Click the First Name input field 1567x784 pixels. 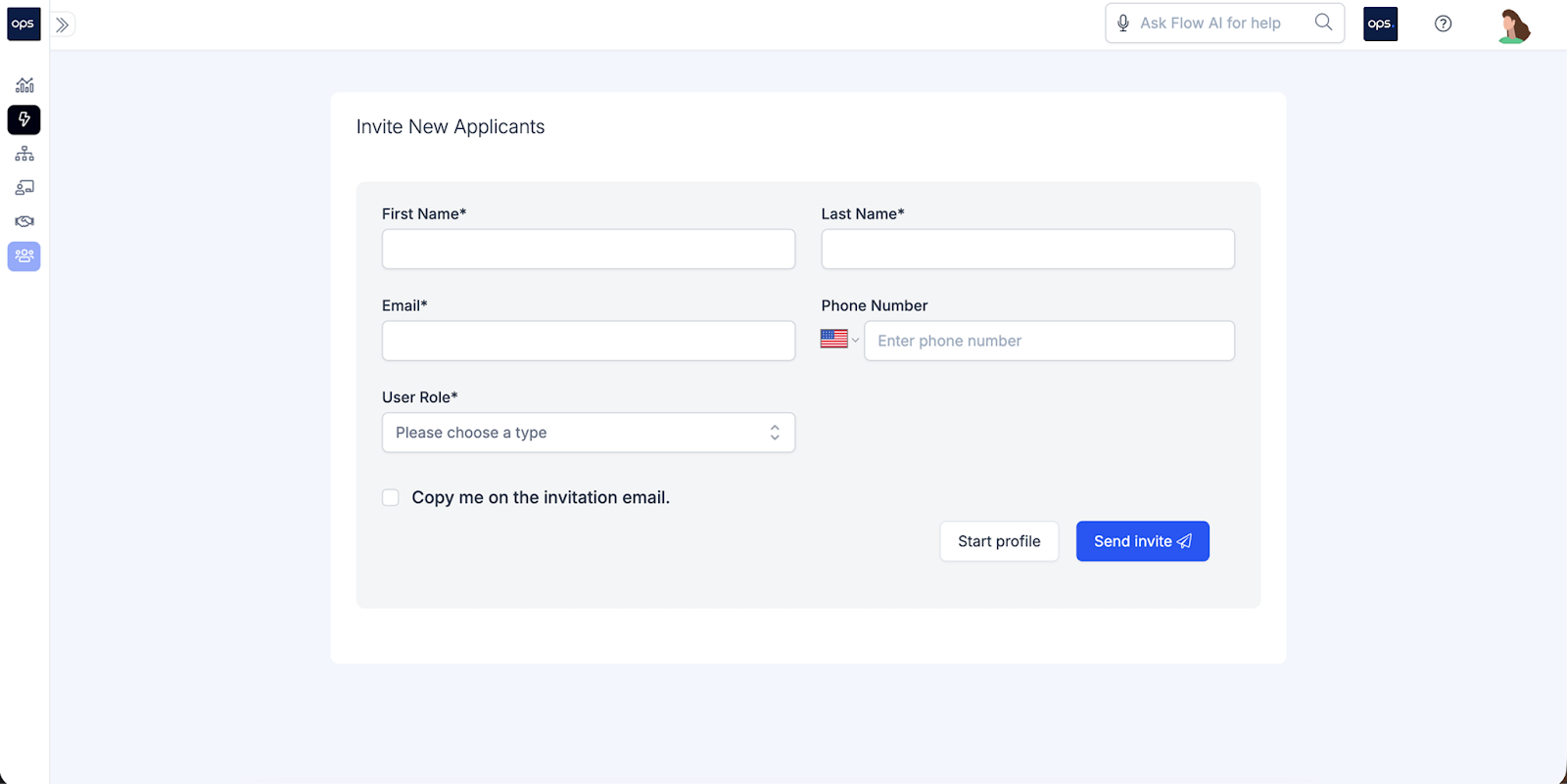(589, 249)
